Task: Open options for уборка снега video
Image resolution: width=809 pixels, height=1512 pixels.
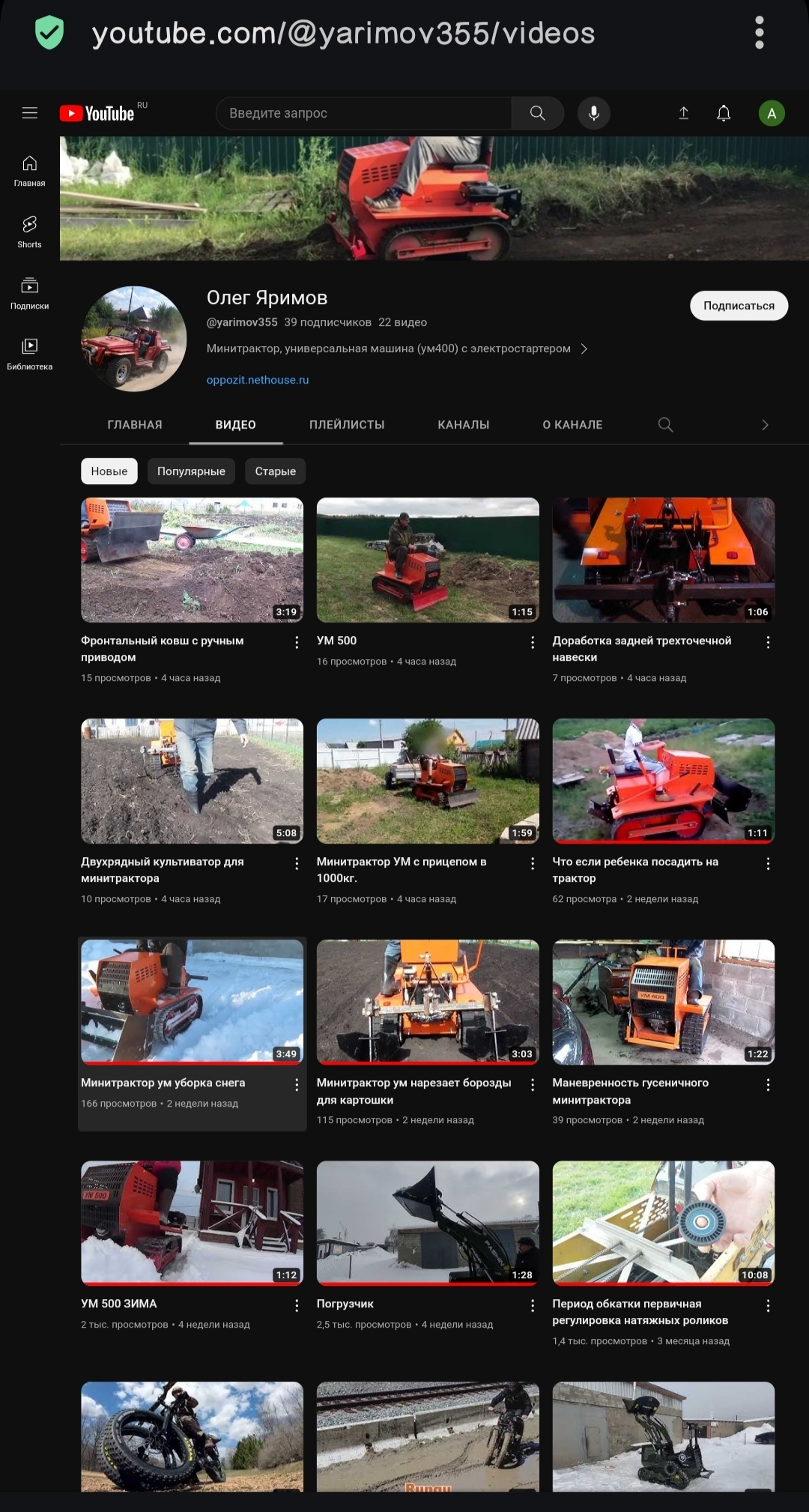Action: [297, 1084]
